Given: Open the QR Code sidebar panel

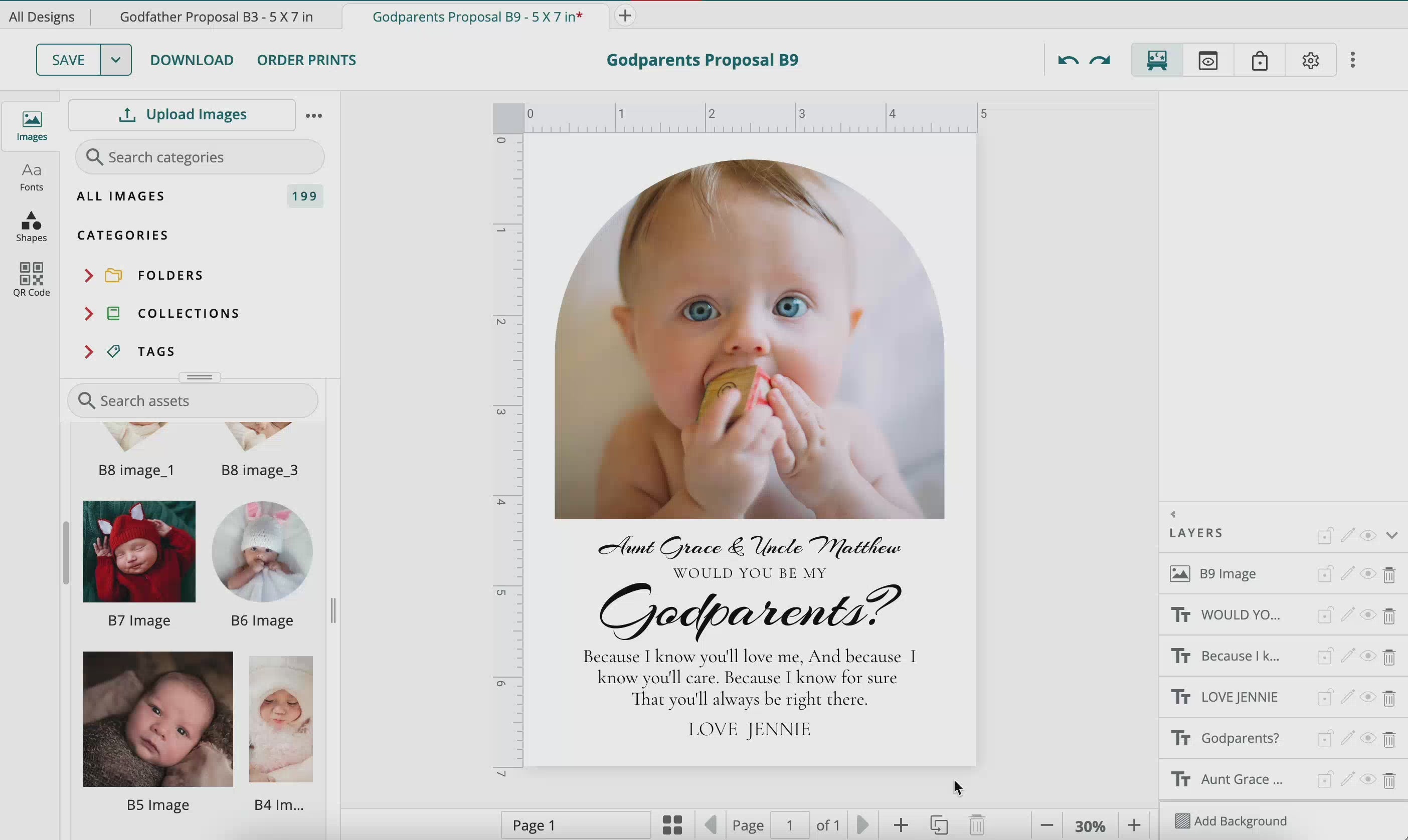Looking at the screenshot, I should tap(32, 279).
